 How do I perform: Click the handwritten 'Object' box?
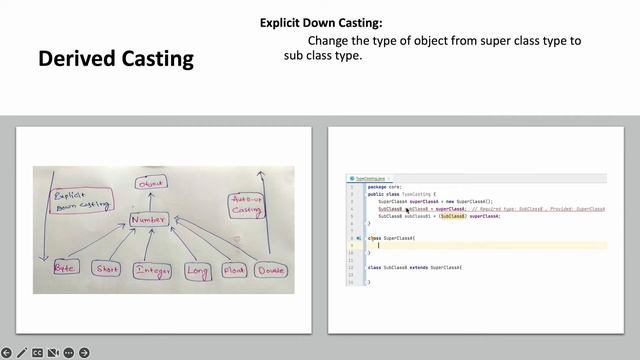click(x=151, y=183)
